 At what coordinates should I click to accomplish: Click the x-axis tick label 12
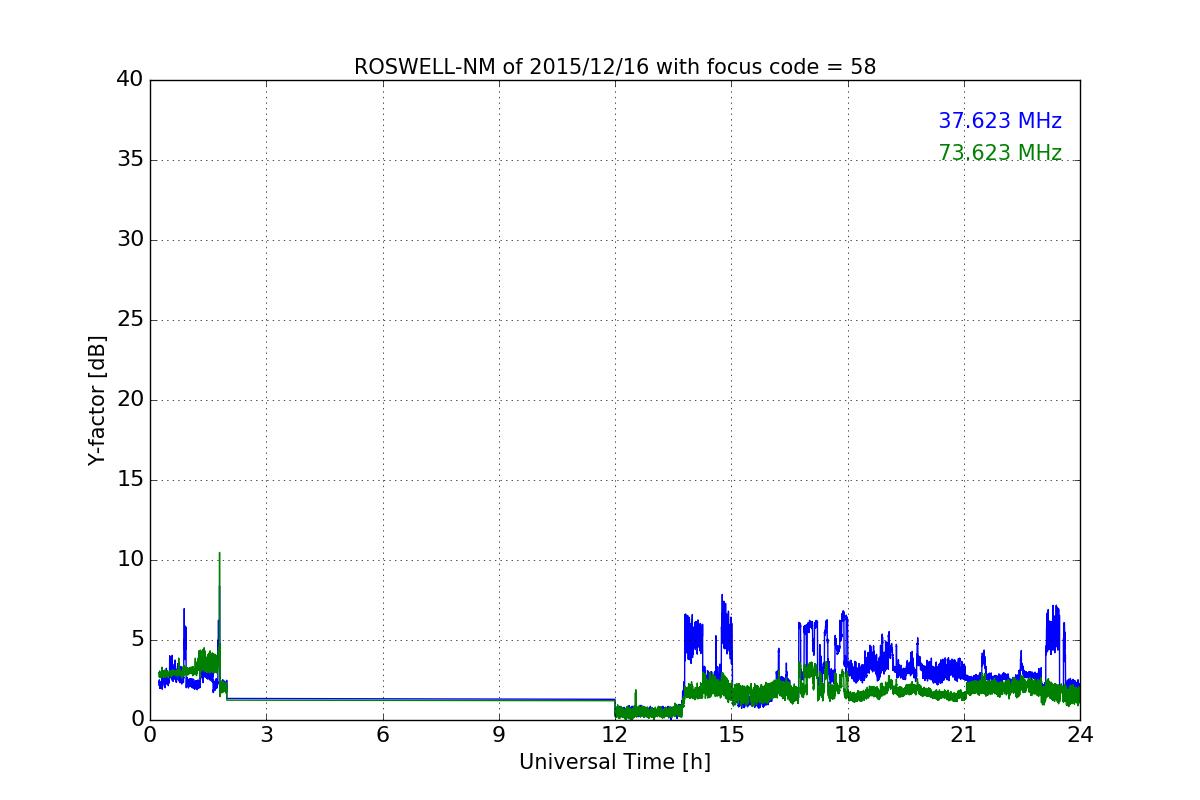615,735
